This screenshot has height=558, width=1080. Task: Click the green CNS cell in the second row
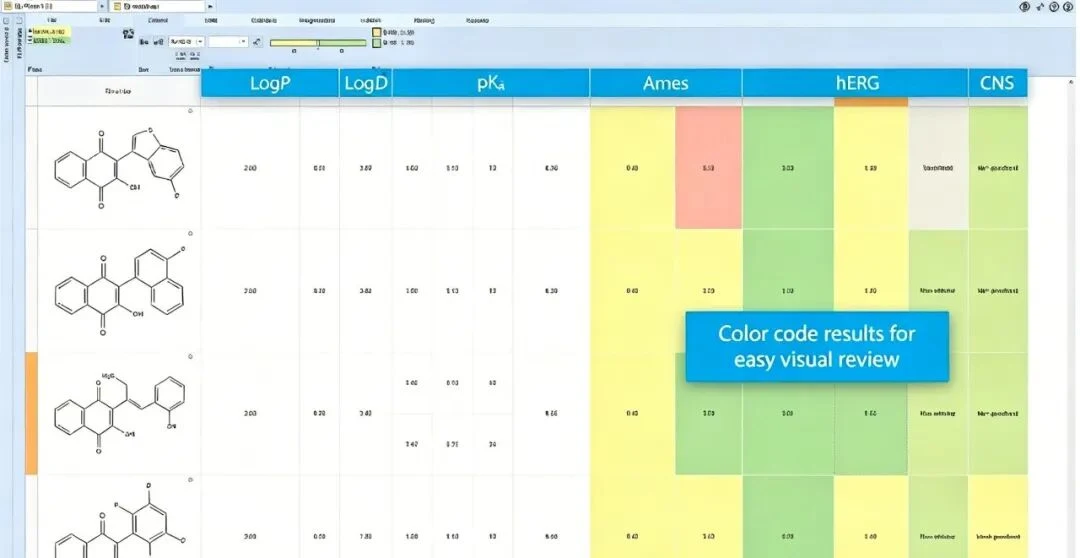(998, 291)
